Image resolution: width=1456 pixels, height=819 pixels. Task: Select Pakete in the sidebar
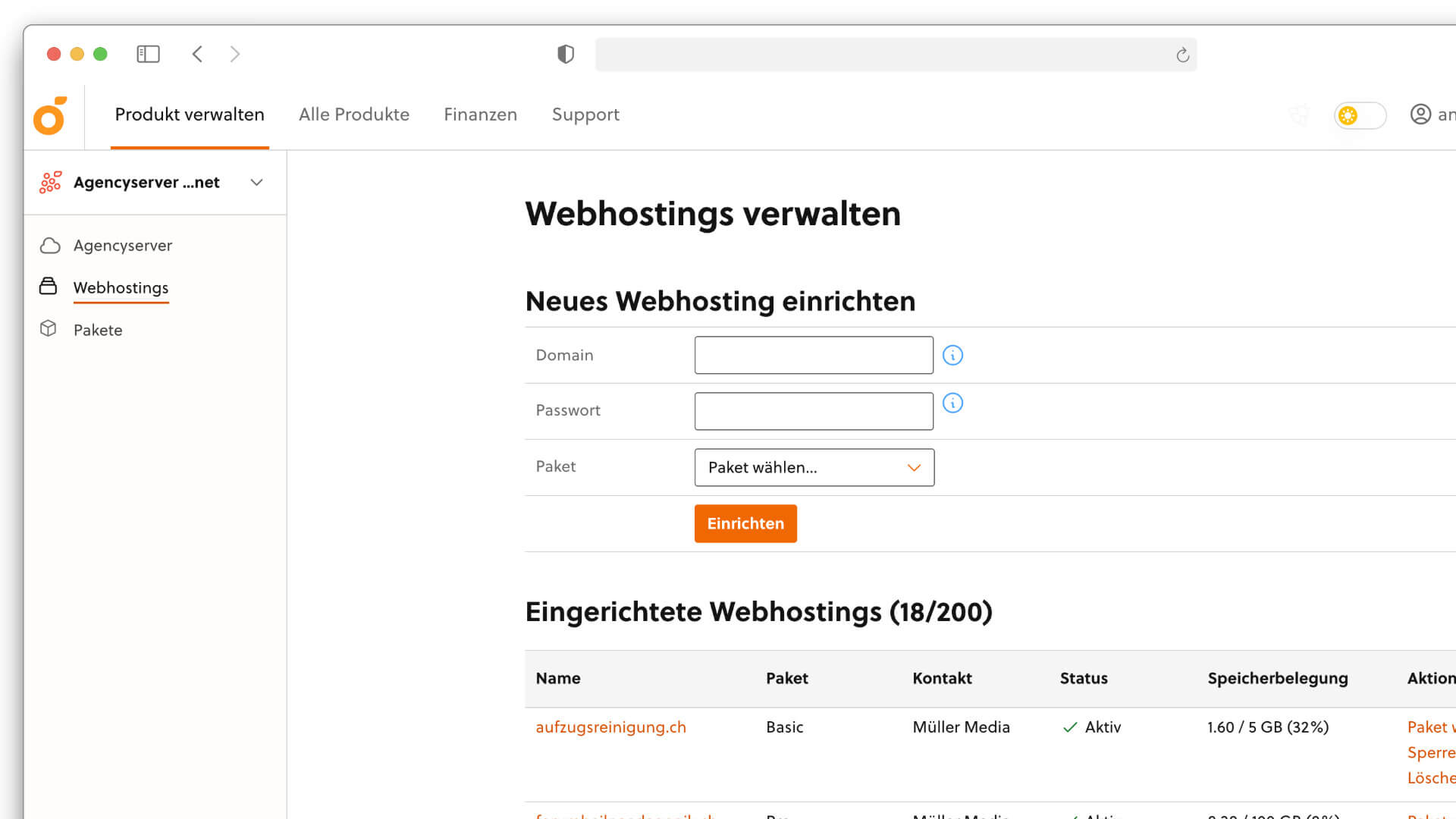(98, 330)
